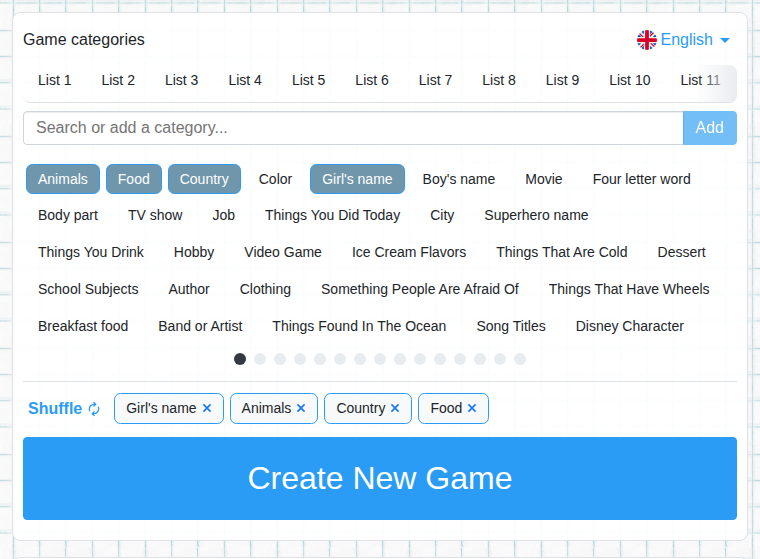Select the Color category

pos(275,179)
